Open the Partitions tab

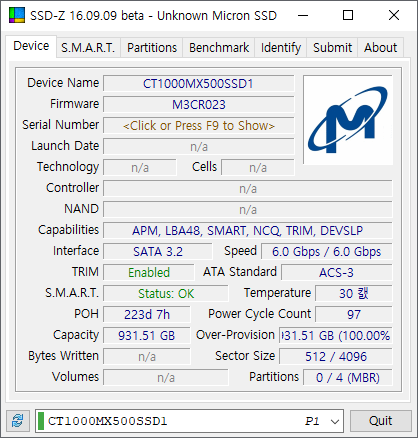(x=152, y=48)
